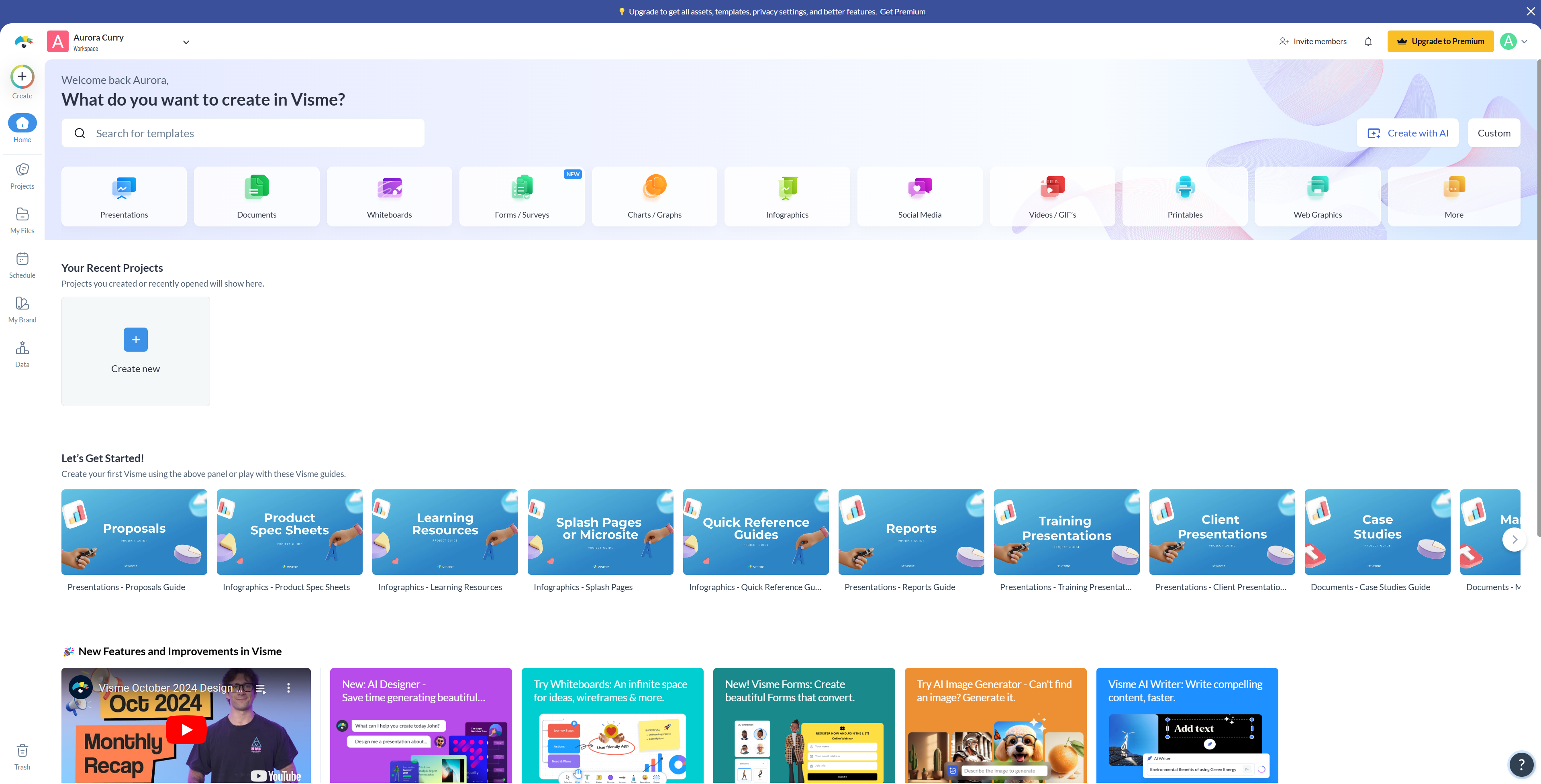The width and height of the screenshot is (1541, 784).
Task: Play the October 2024 Monthly Recap video
Action: (186, 729)
